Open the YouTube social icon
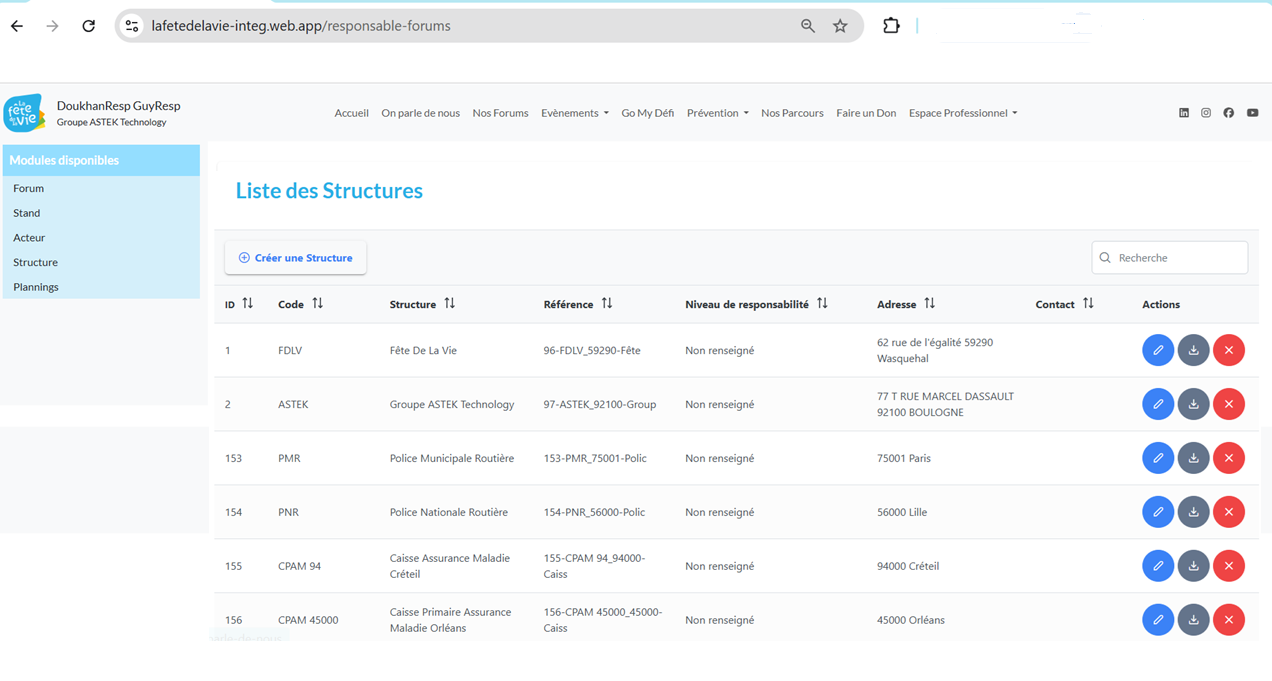Image resolution: width=1272 pixels, height=681 pixels. click(x=1252, y=113)
